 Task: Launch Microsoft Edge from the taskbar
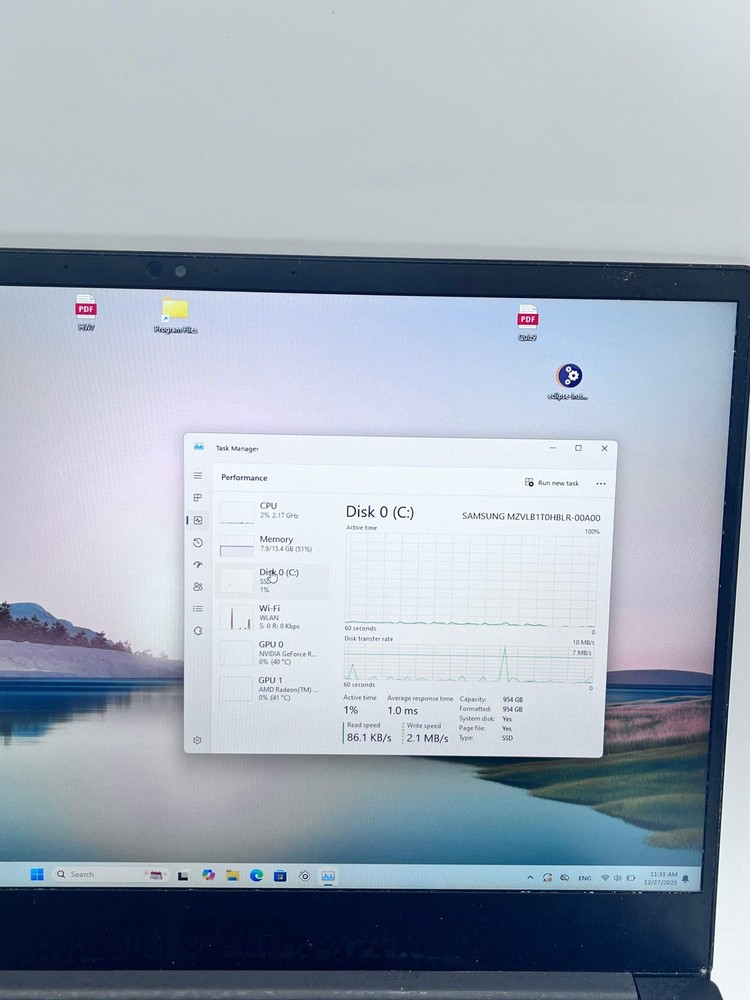pyautogui.click(x=256, y=875)
